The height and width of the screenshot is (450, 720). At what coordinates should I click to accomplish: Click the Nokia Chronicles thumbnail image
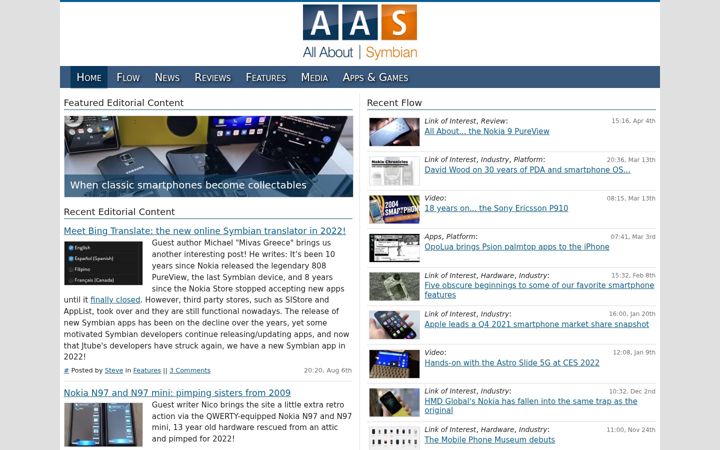click(394, 171)
